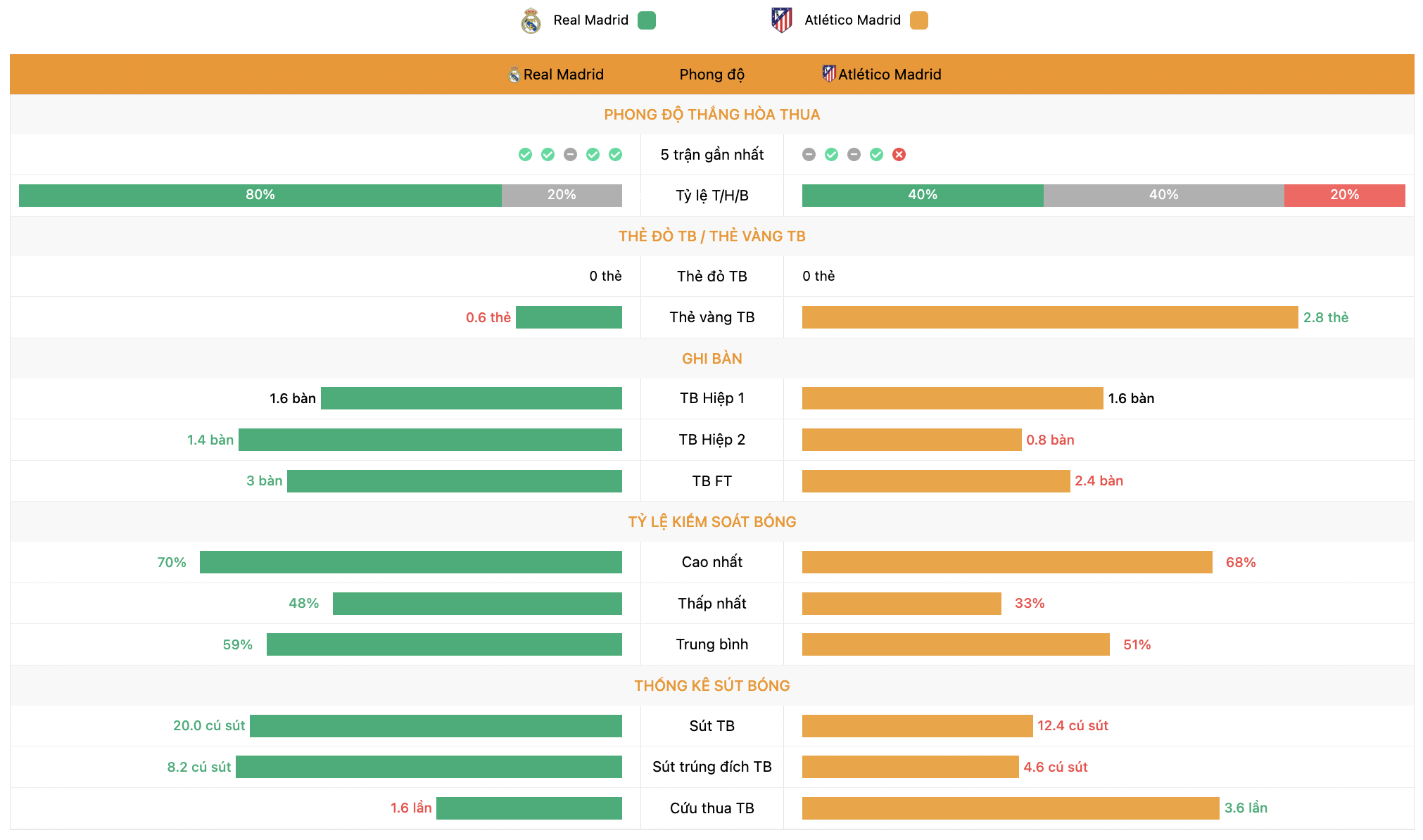Viewport: 1423px width, 840px height.
Task: Click Atlético's fourth recent-match win icon
Action: tap(876, 155)
